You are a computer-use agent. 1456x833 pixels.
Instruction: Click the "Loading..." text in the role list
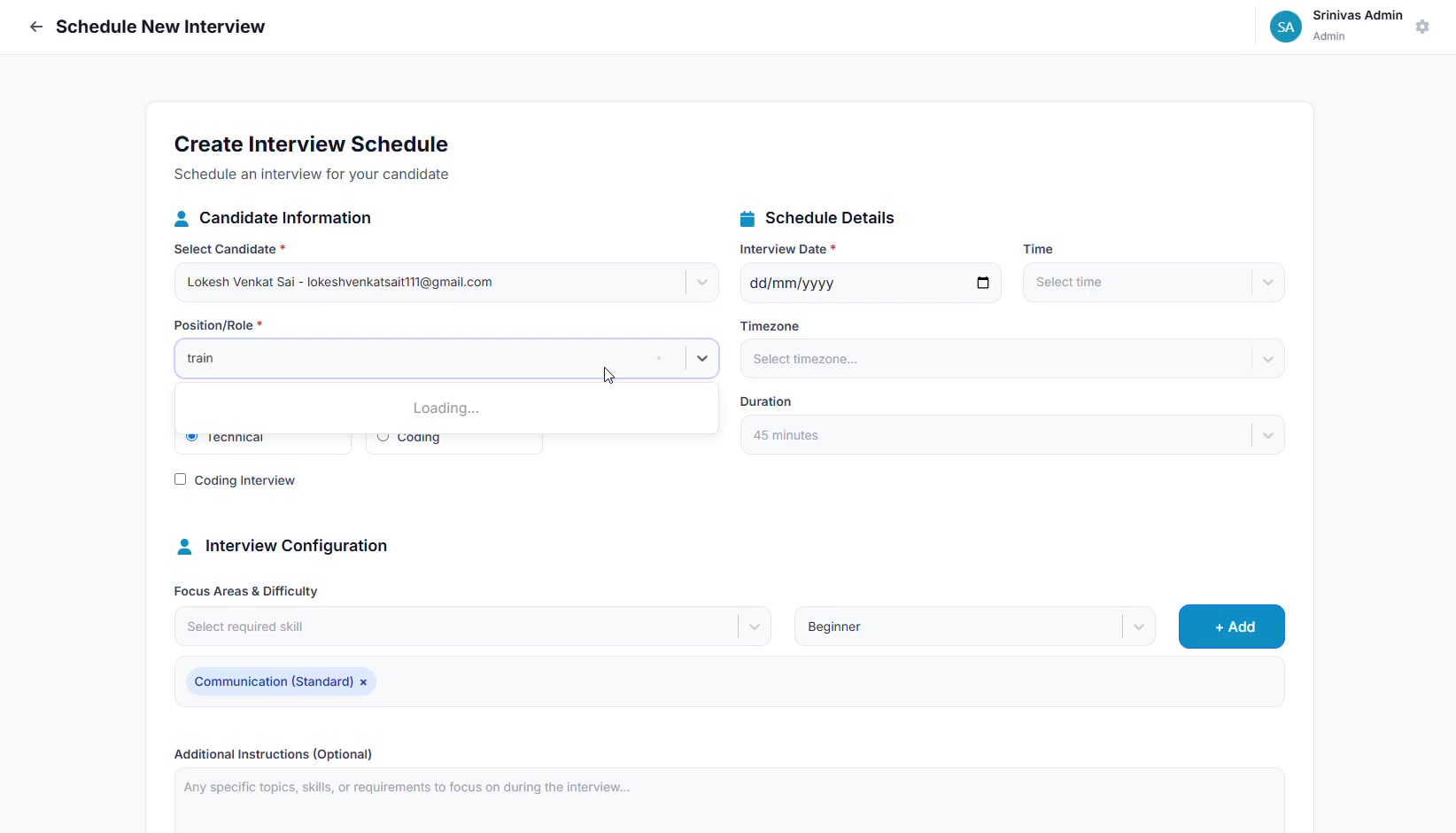tap(446, 409)
